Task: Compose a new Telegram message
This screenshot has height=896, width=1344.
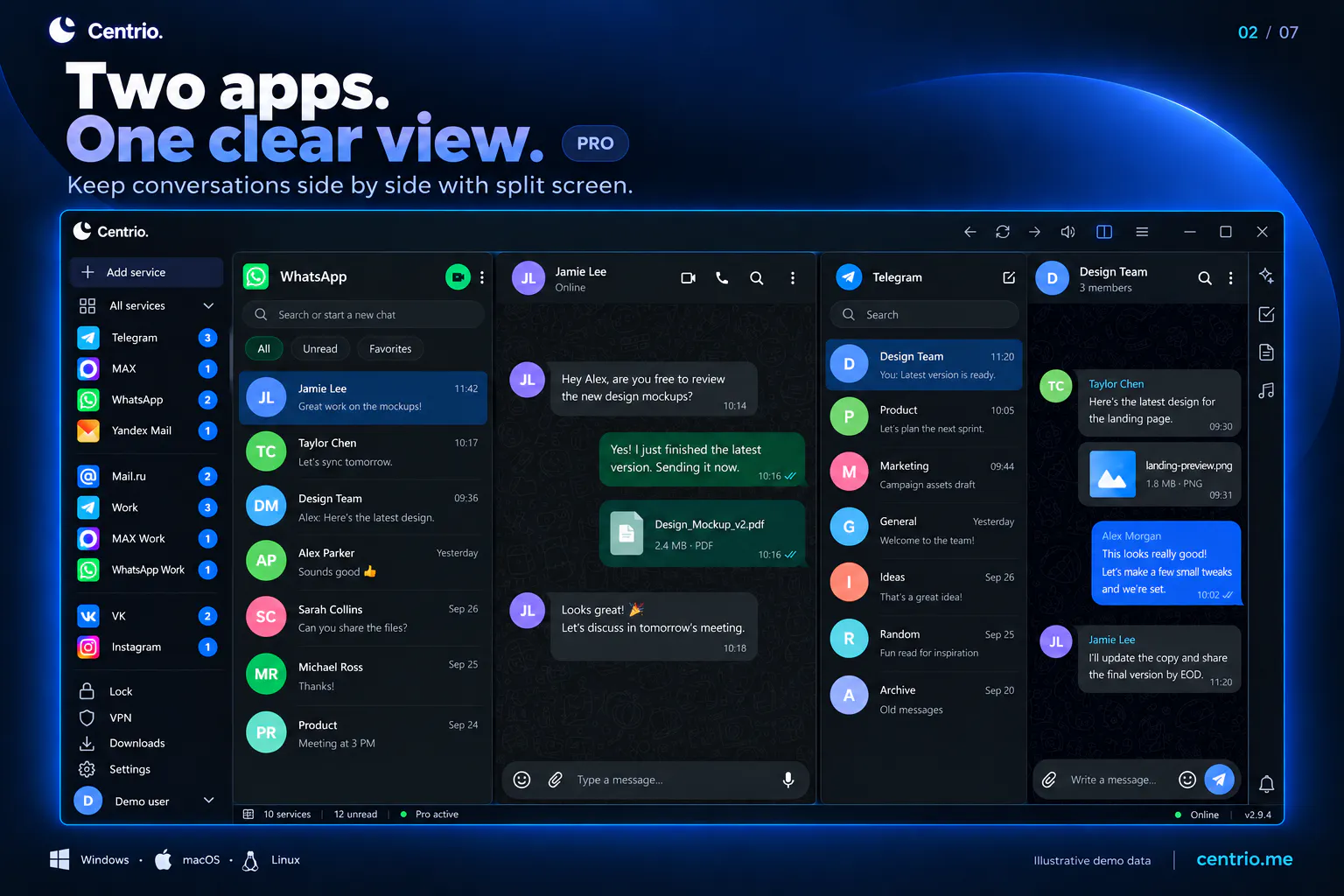Action: (x=1009, y=277)
